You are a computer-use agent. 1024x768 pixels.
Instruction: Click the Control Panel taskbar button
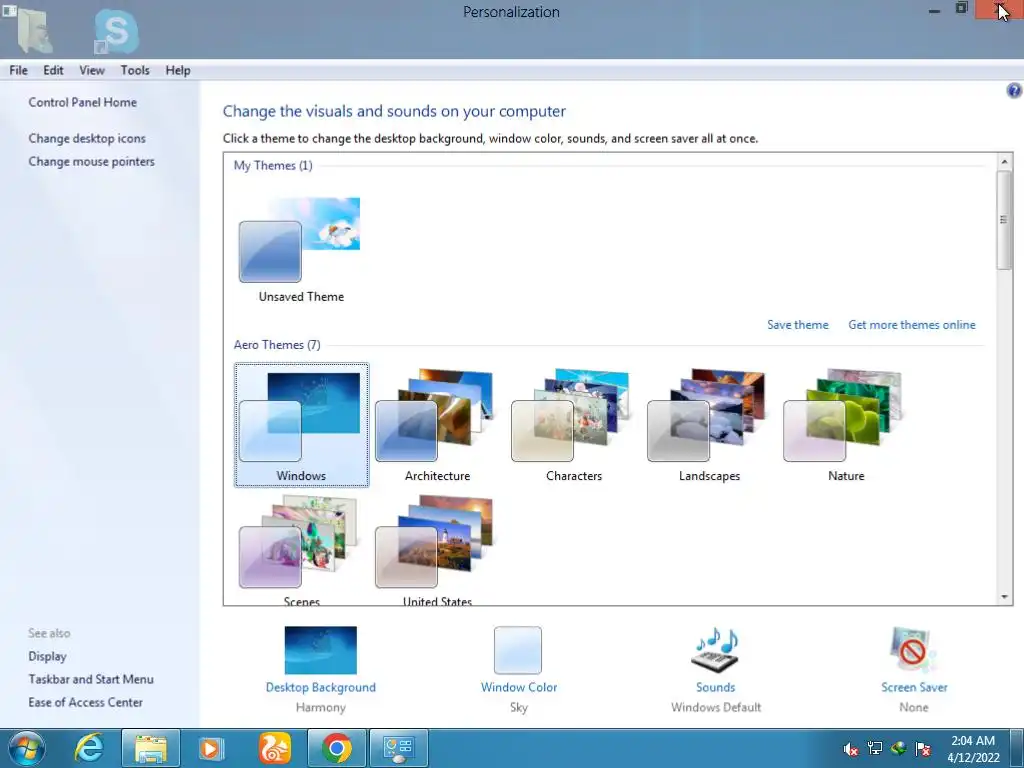399,748
